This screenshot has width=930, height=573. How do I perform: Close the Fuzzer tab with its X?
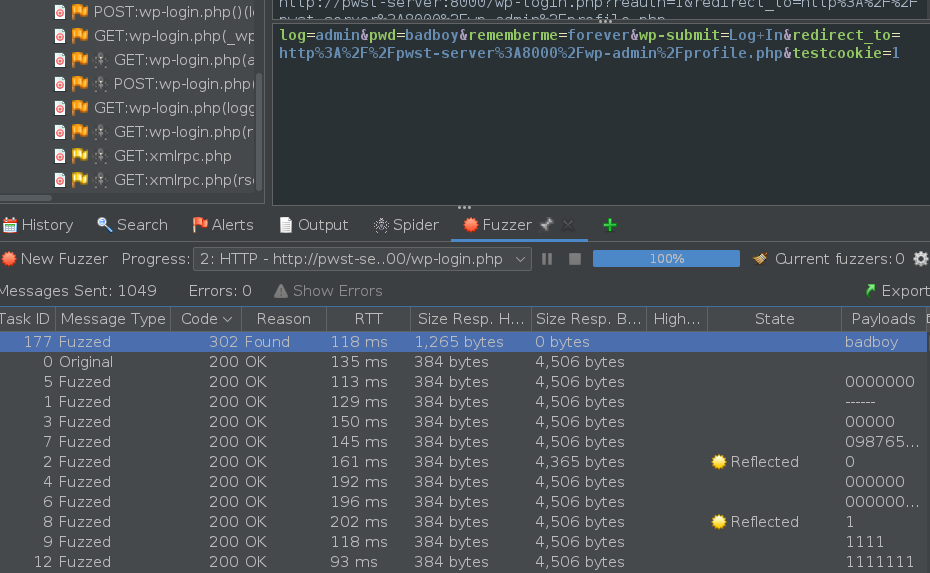568,225
